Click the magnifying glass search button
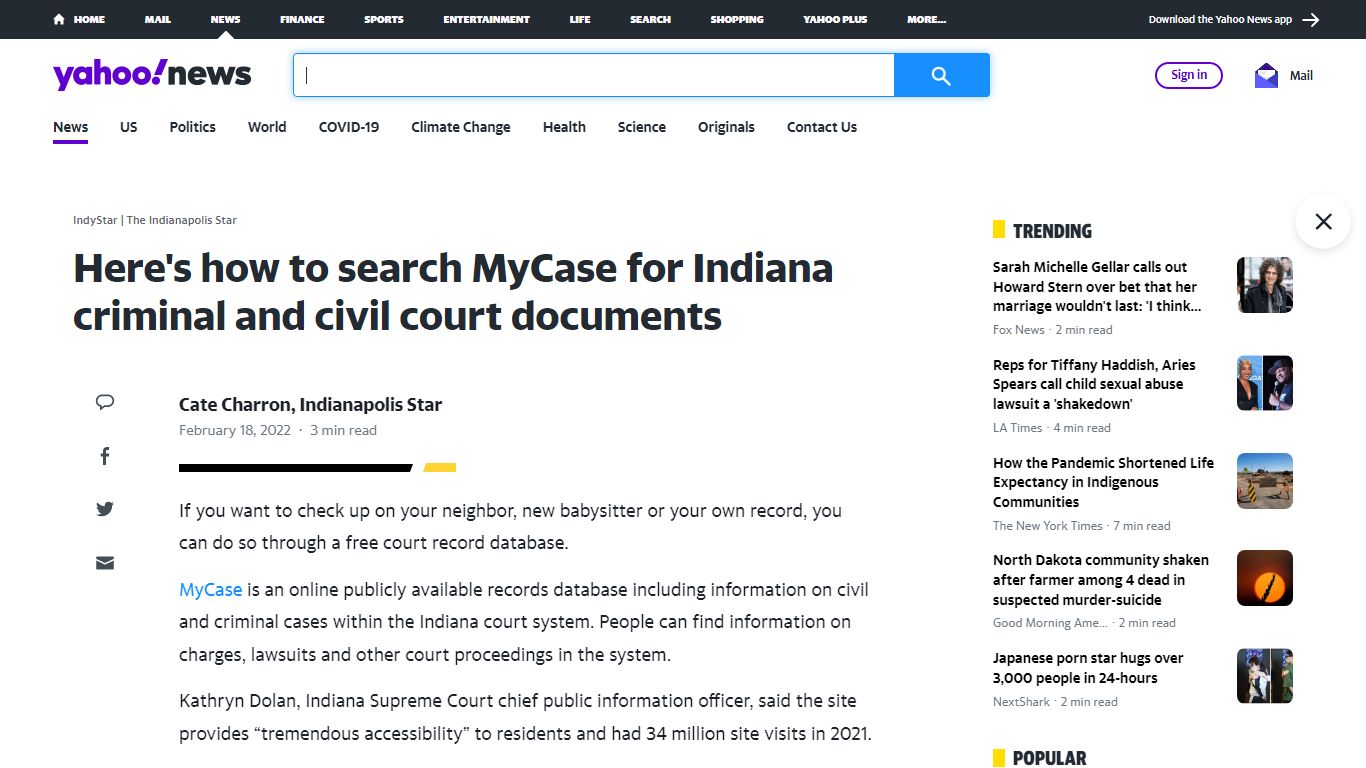The image size is (1366, 768). (x=941, y=75)
